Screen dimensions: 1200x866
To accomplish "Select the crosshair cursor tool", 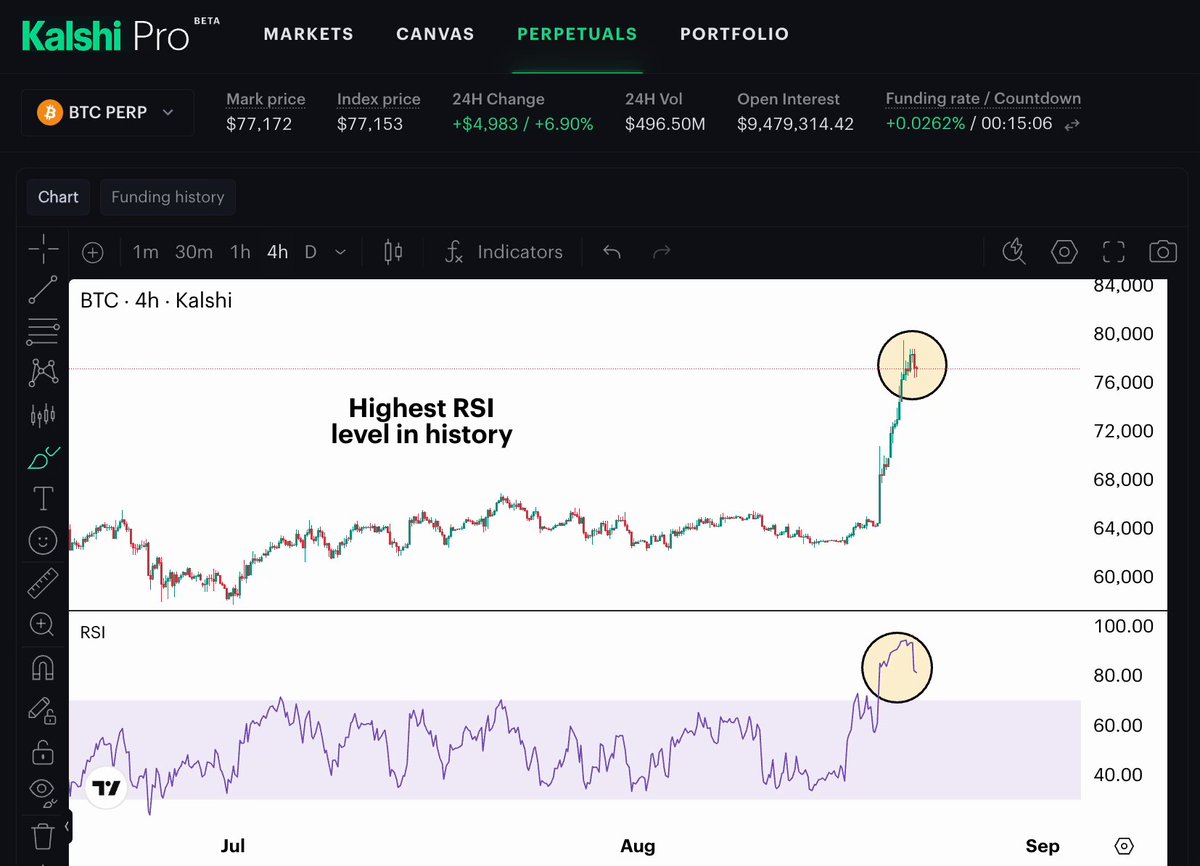I will point(42,250).
